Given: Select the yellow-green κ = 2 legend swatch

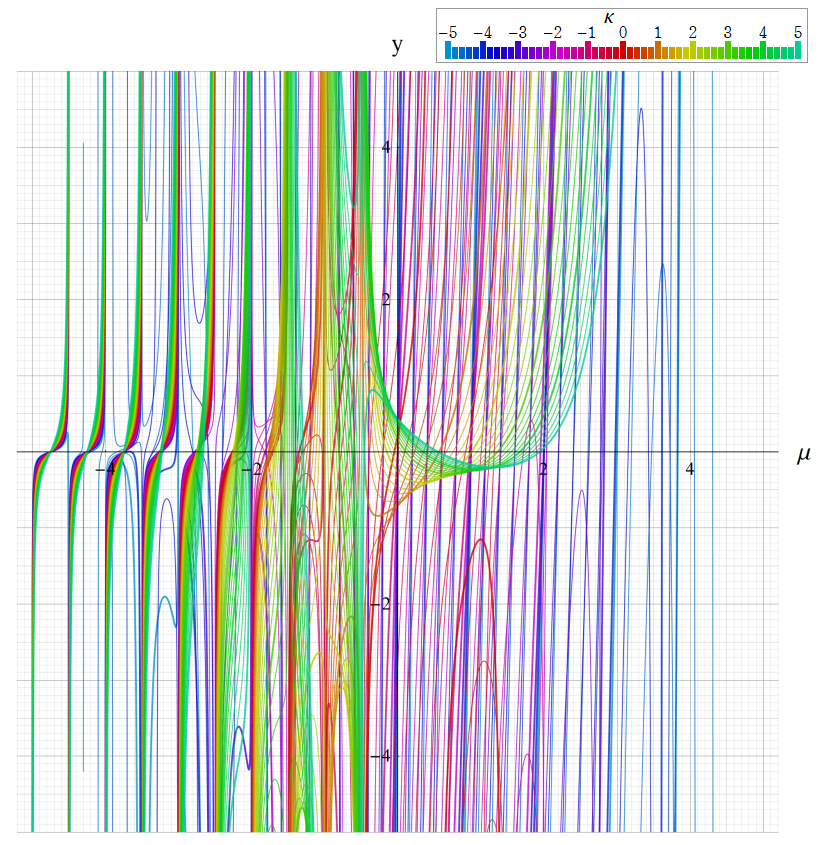Looking at the screenshot, I should (x=693, y=49).
